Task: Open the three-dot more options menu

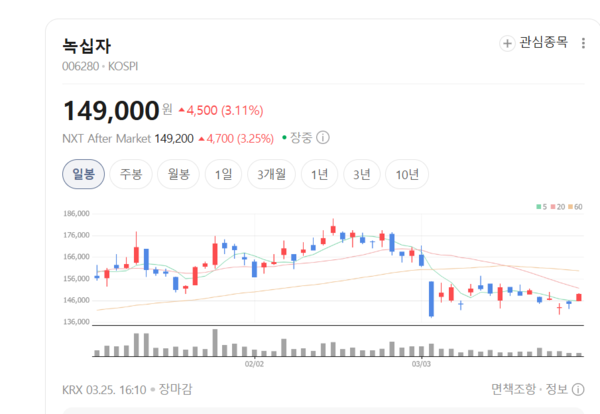Action: click(x=583, y=43)
